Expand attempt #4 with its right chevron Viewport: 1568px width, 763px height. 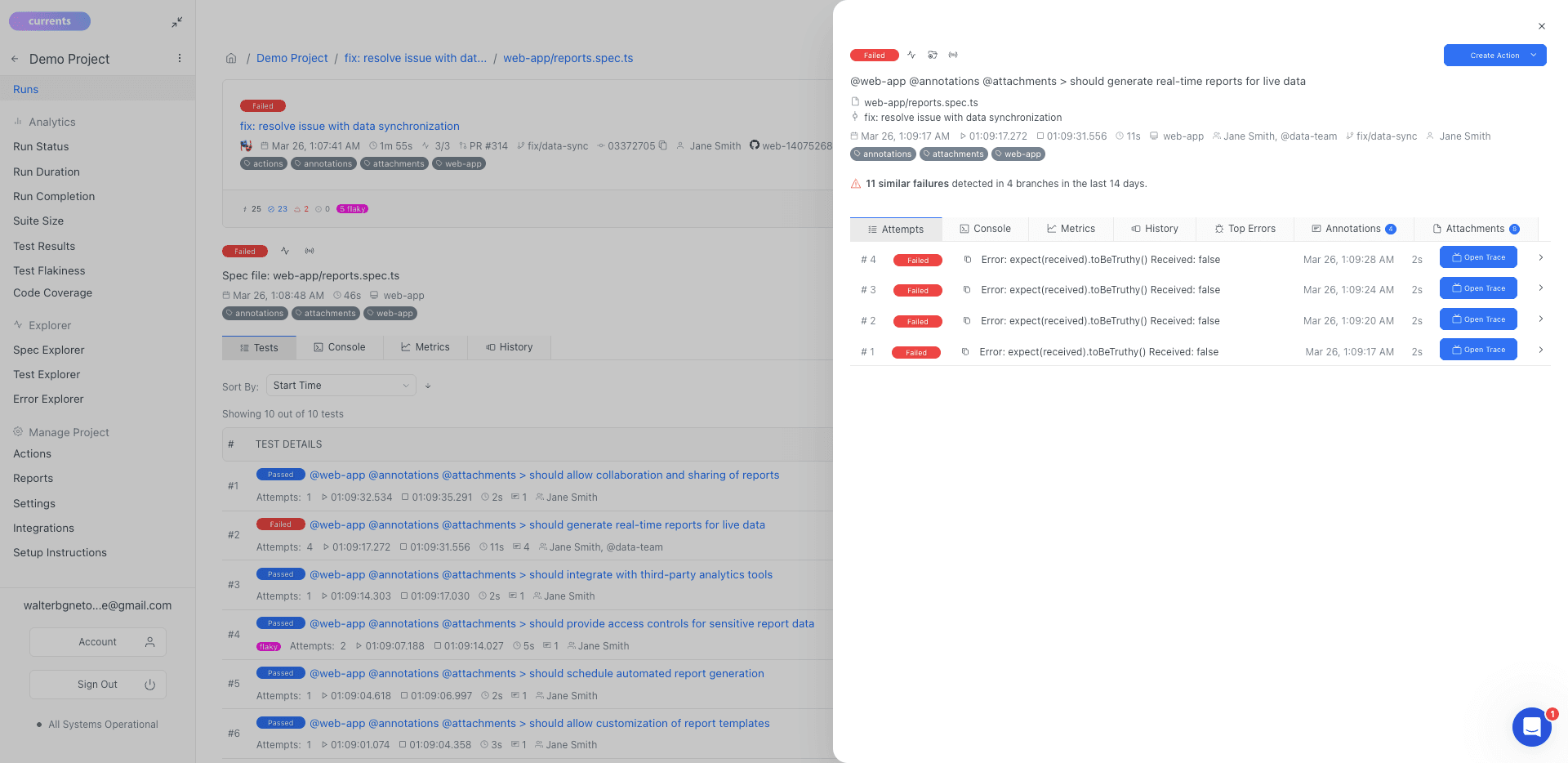pyautogui.click(x=1541, y=258)
